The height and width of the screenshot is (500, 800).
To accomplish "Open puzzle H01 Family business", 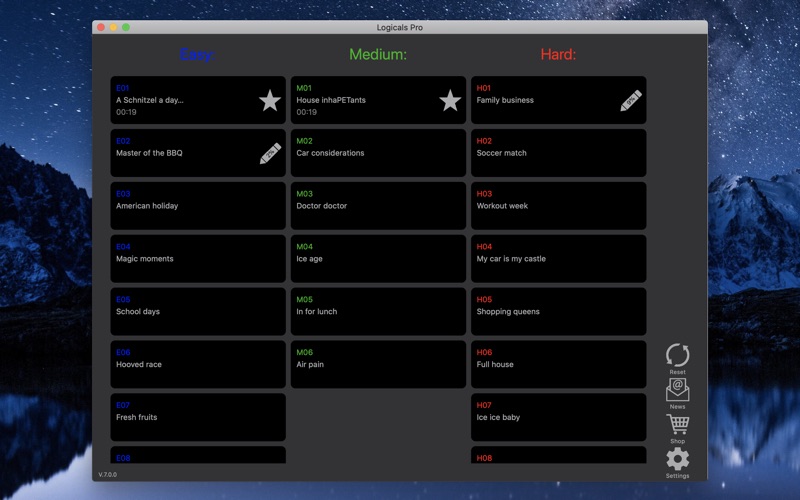I will (x=559, y=100).
